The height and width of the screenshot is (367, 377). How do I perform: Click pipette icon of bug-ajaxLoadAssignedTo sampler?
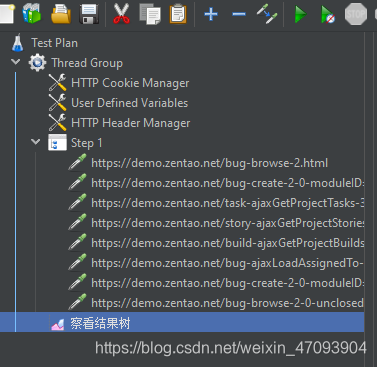point(77,262)
